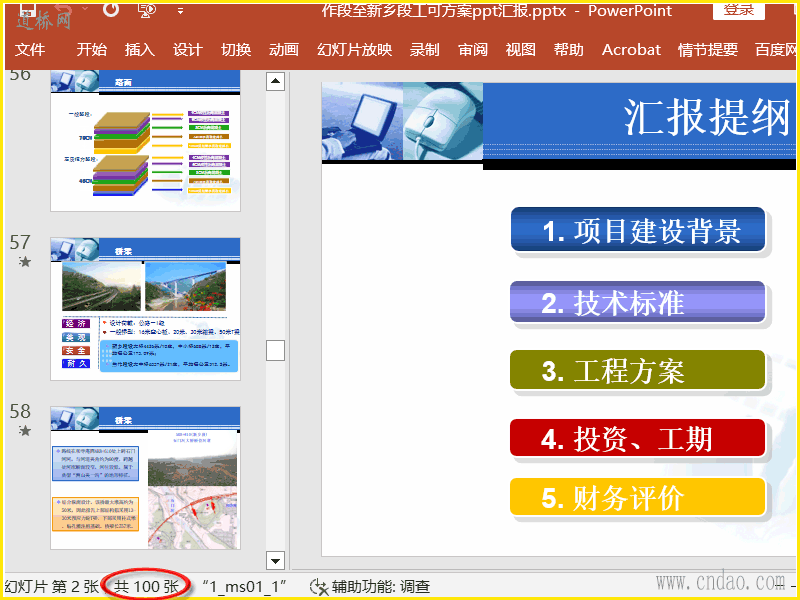This screenshot has width=800, height=600.
Task: Select slide 57 thumbnail with bridge photos
Action: tap(145, 309)
